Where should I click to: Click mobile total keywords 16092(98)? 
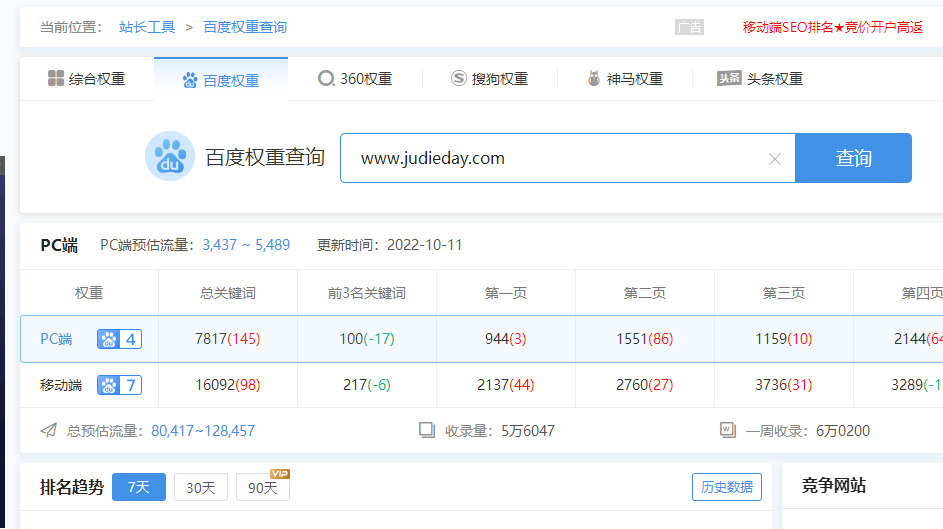tap(227, 385)
